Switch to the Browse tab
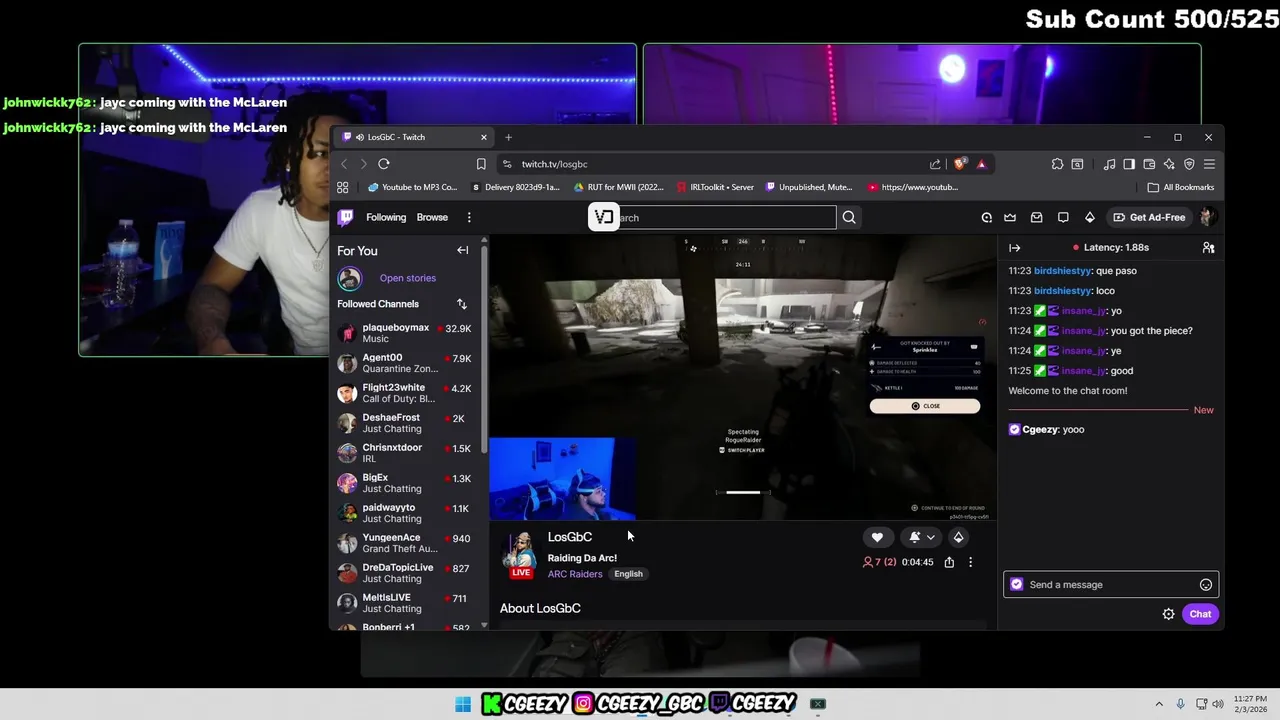The width and height of the screenshot is (1280, 720). pos(432,217)
